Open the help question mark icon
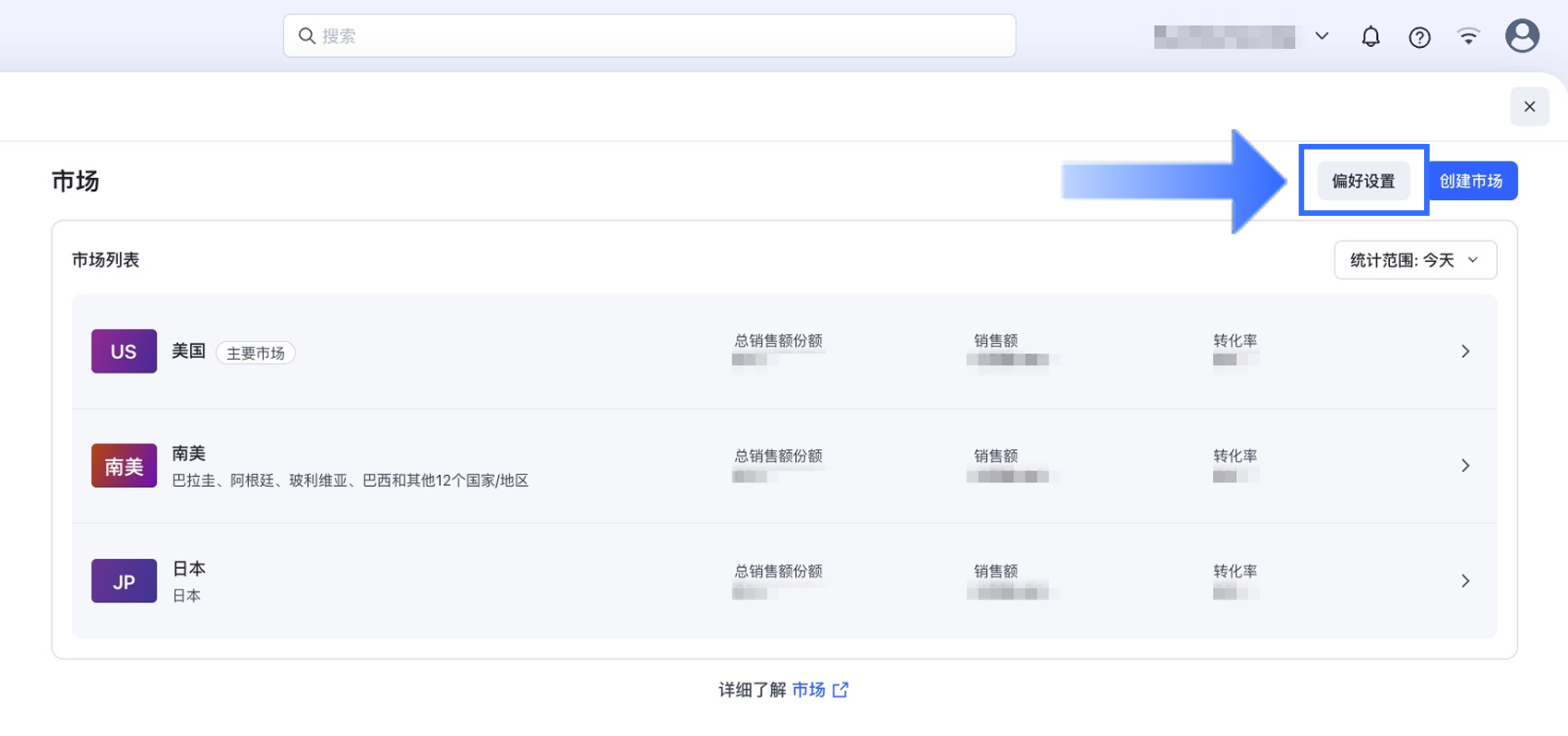 (1420, 37)
